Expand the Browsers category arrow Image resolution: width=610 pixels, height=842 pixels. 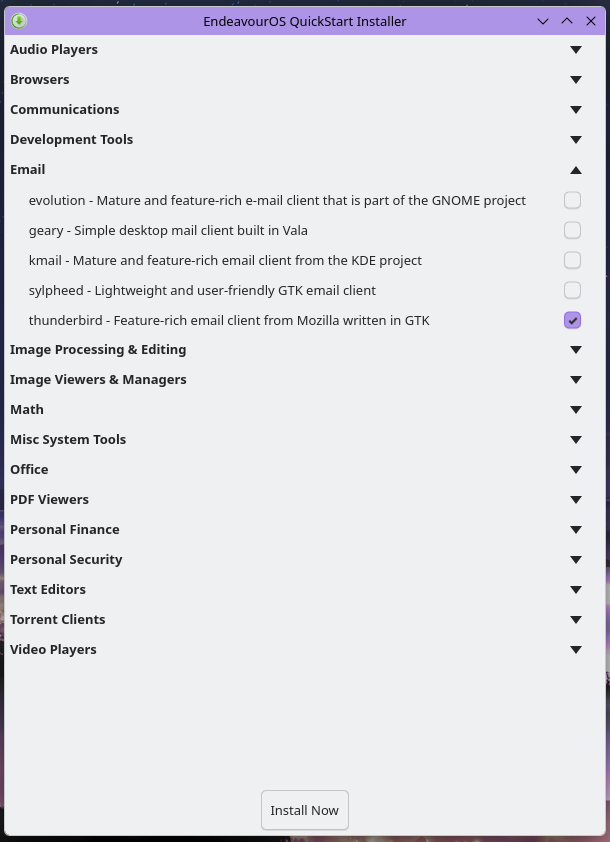pos(576,79)
